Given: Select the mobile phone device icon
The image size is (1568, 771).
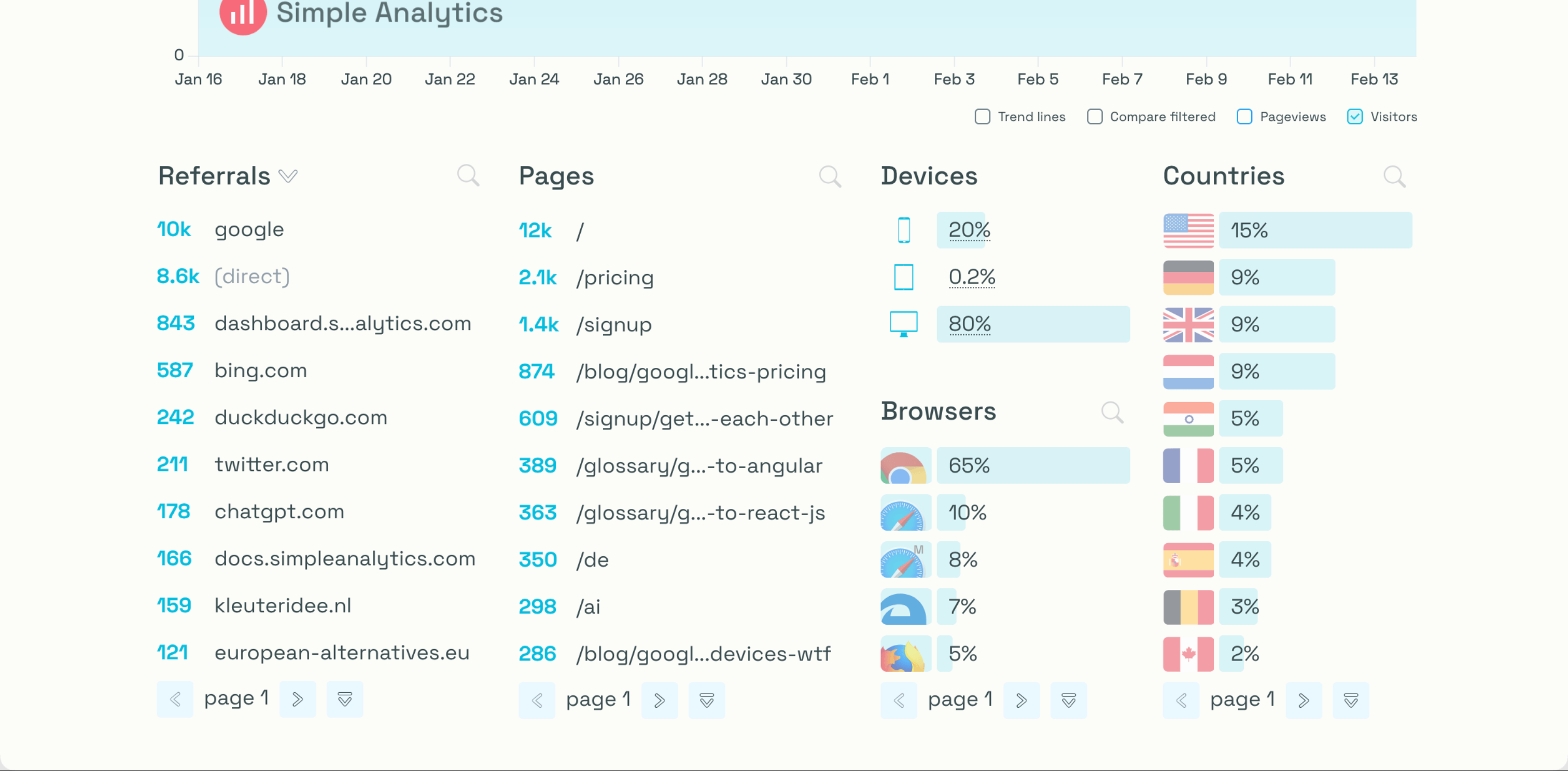Looking at the screenshot, I should point(904,230).
